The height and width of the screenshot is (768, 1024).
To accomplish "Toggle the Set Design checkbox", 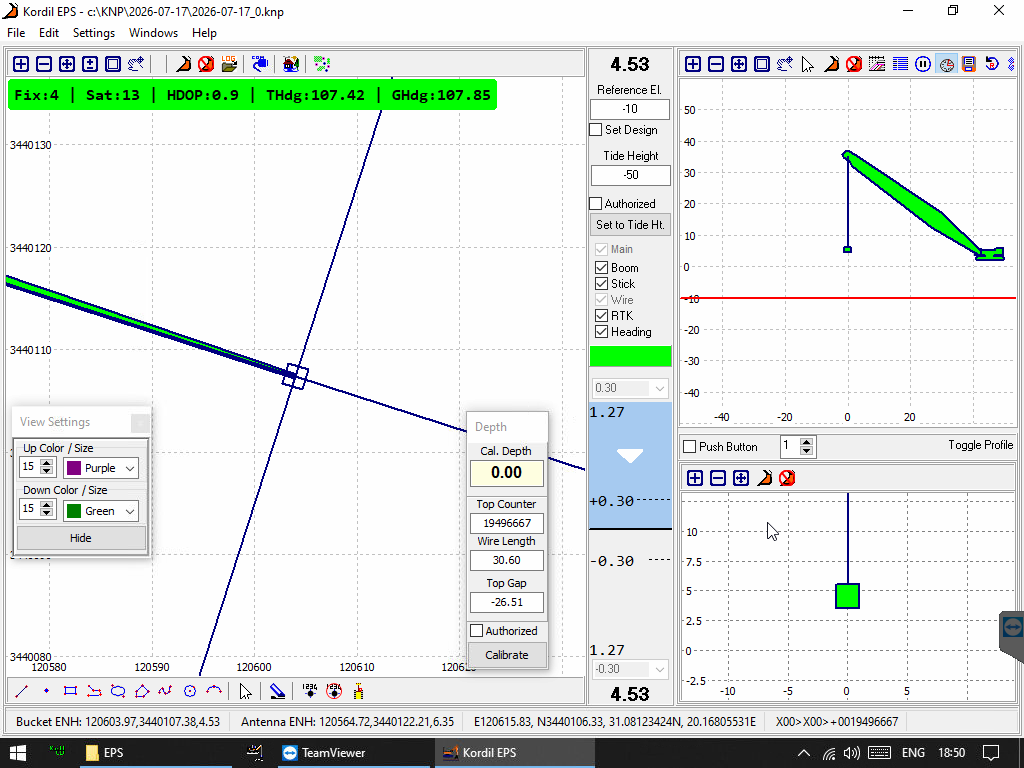I will 596,129.
